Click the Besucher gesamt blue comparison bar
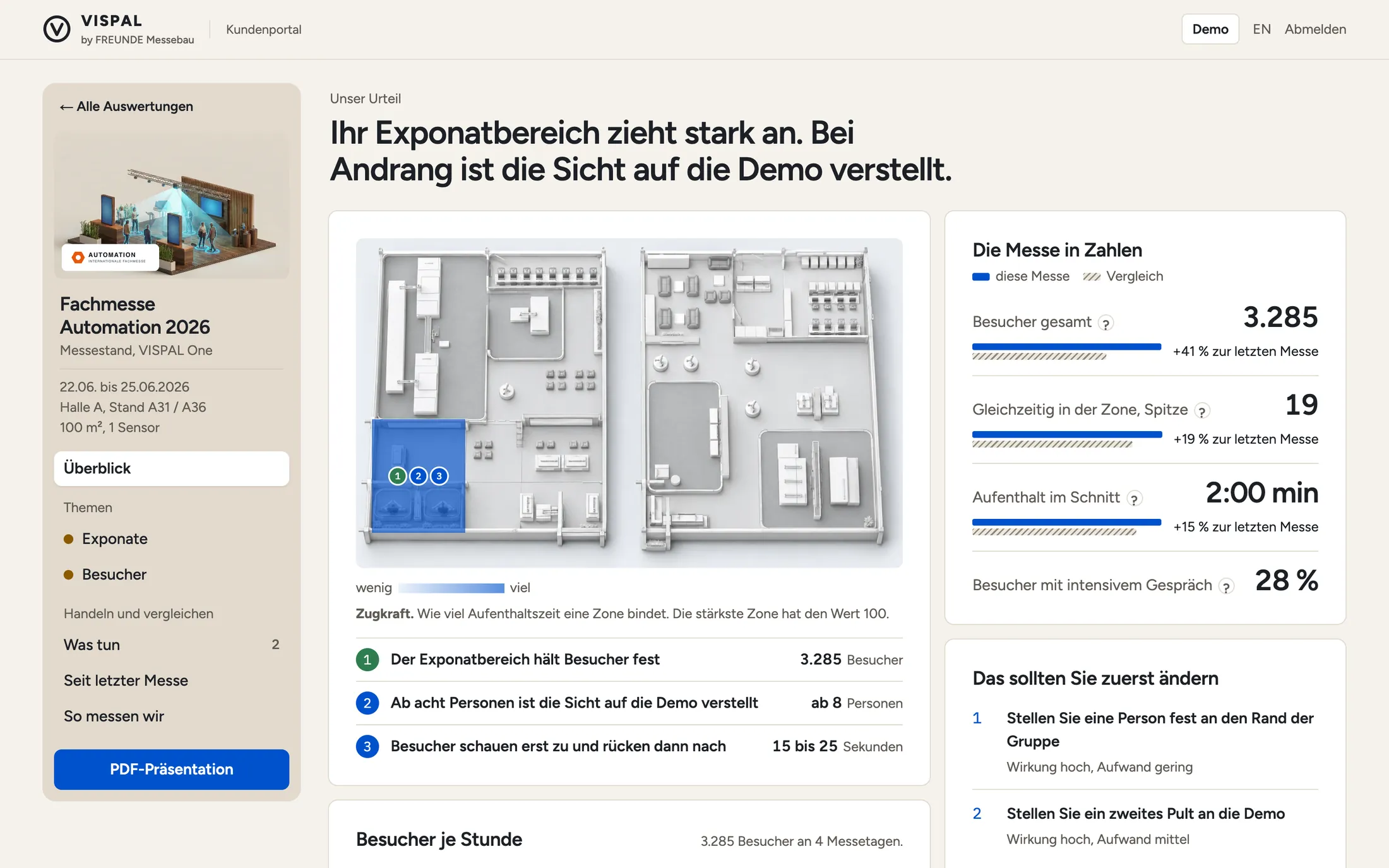 (x=1066, y=347)
